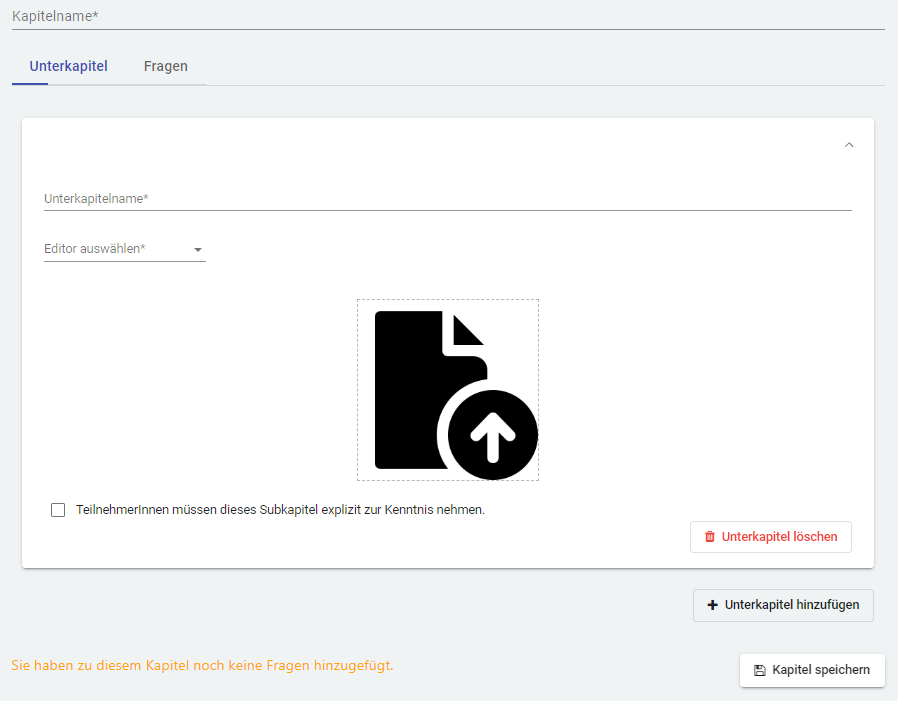898x701 pixels.
Task: Click the floppy disk save icon
Action: tap(759, 670)
